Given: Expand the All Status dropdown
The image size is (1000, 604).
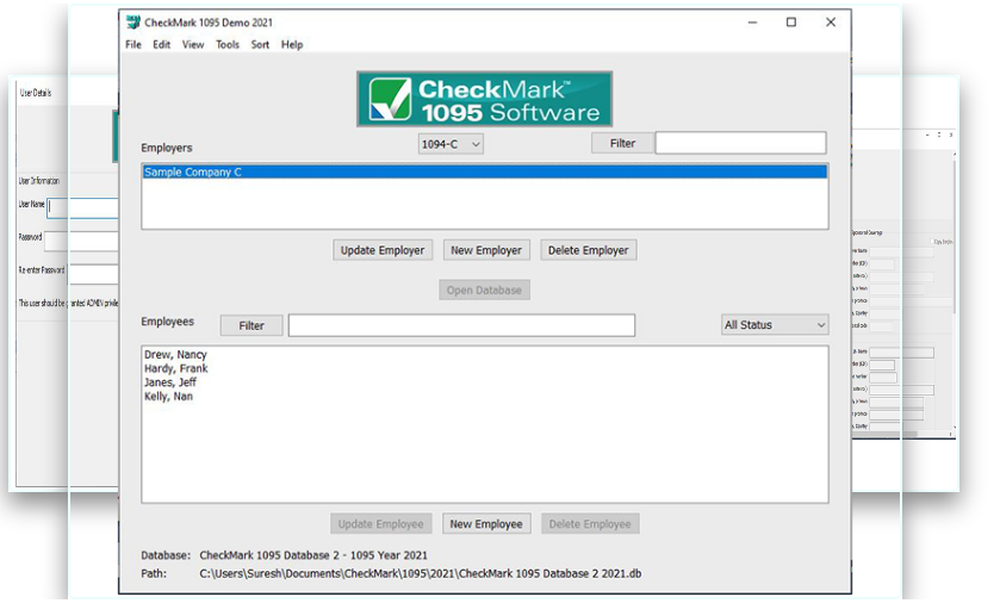Looking at the screenshot, I should point(774,325).
